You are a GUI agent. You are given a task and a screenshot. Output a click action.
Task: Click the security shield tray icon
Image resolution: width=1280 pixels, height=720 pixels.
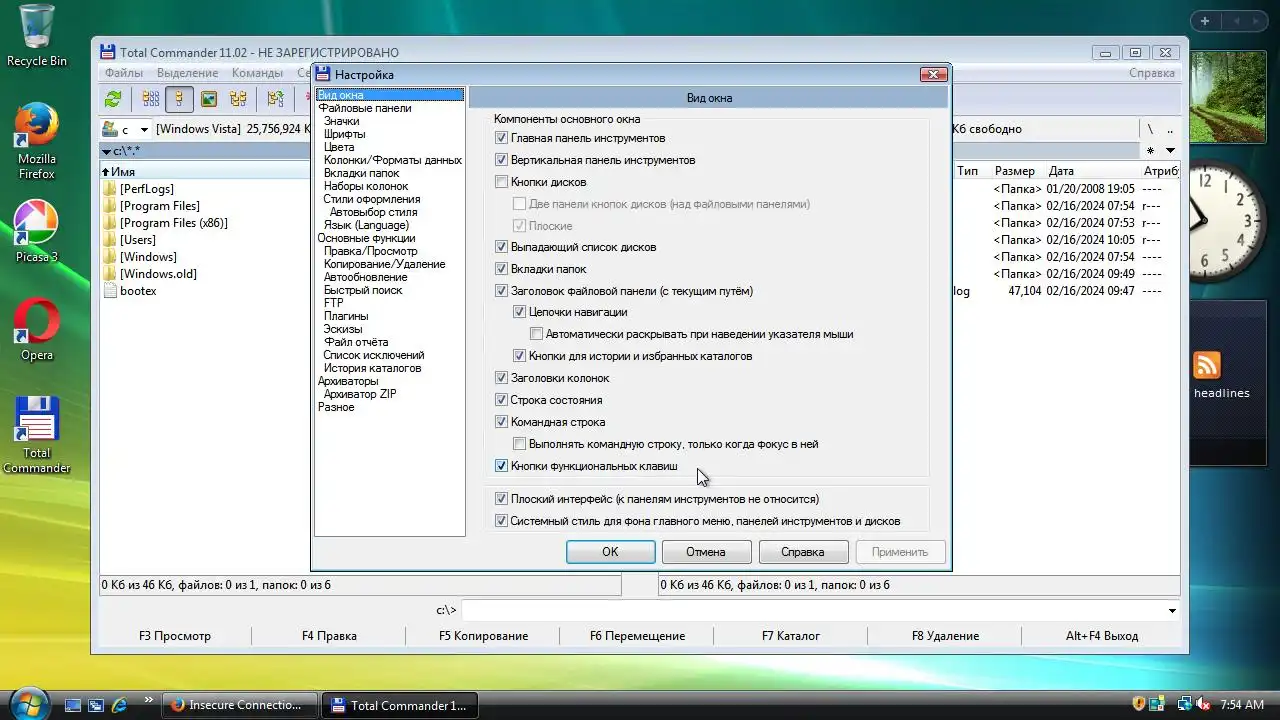pos(1138,705)
